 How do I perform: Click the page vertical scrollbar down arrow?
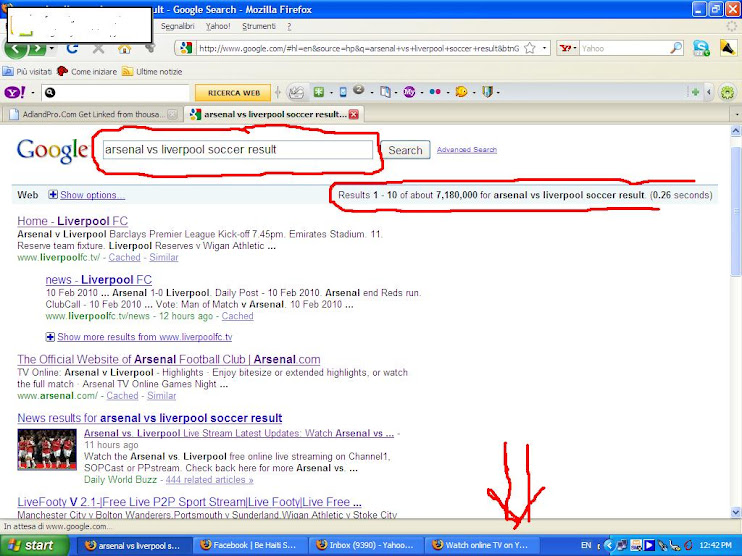click(x=736, y=512)
